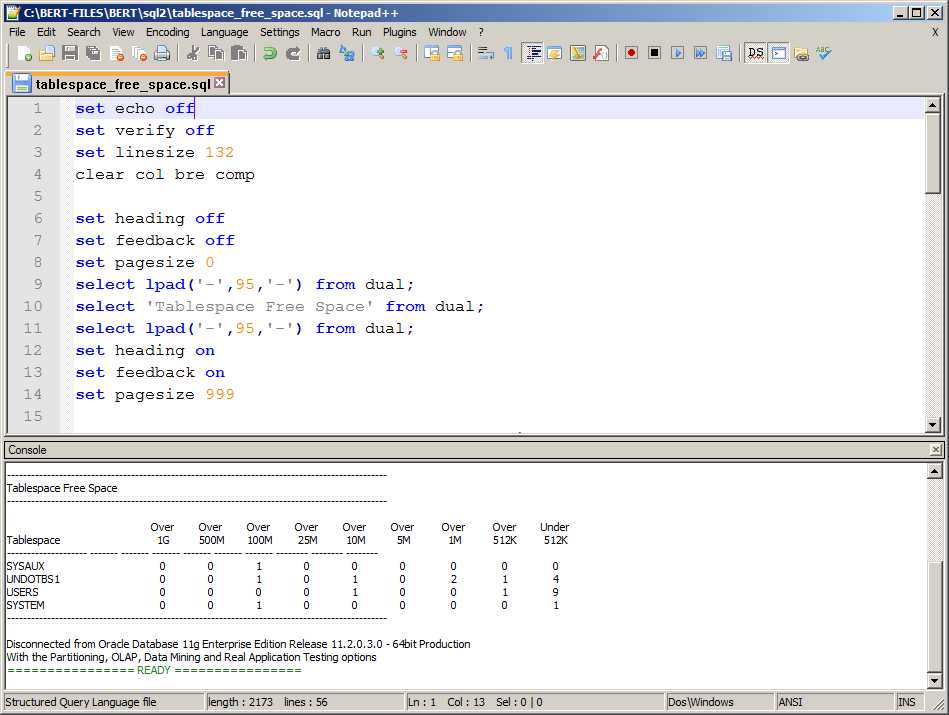Viewport: 949px width, 715px height.
Task: Start macro recording with the red circle
Action: coord(631,53)
